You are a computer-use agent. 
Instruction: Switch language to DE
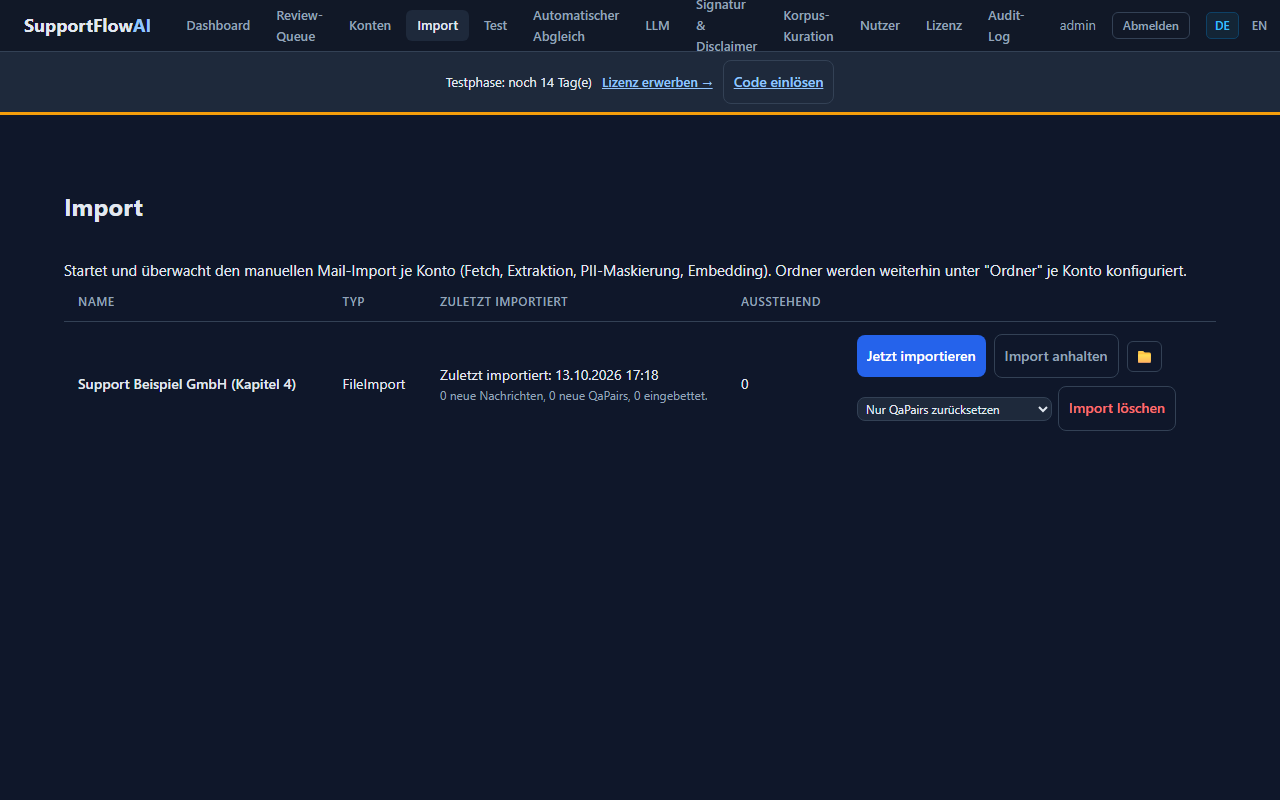(x=1222, y=26)
